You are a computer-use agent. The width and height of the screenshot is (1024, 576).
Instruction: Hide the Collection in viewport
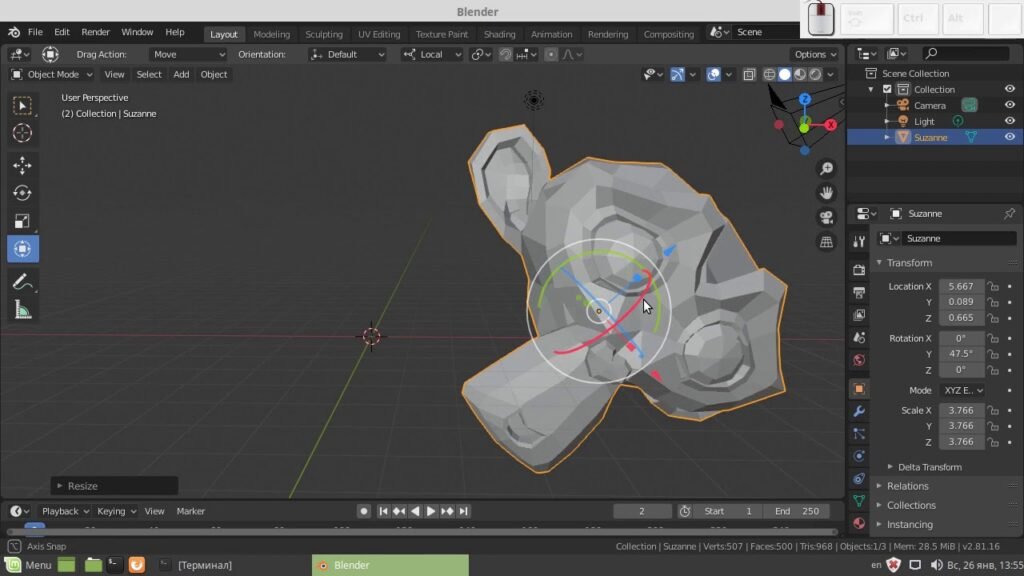point(1010,89)
